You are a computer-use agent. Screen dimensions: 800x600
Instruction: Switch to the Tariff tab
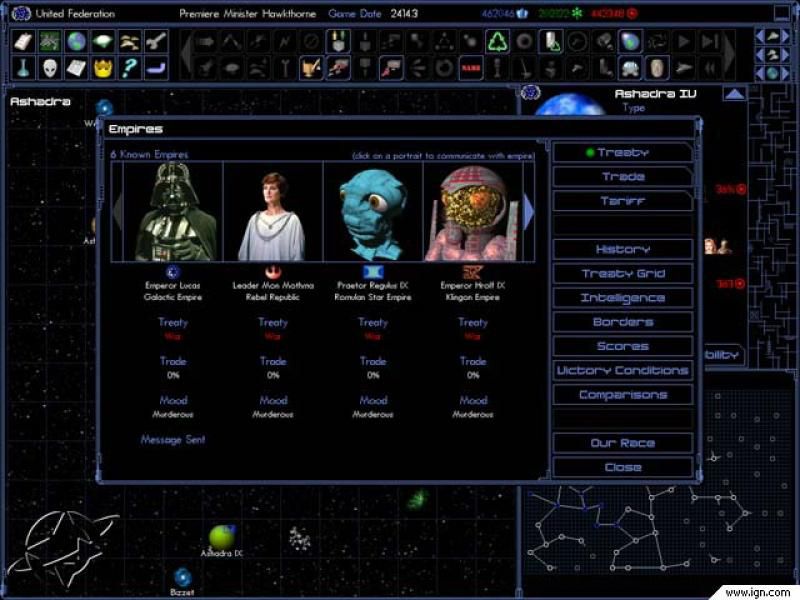[x=622, y=201]
